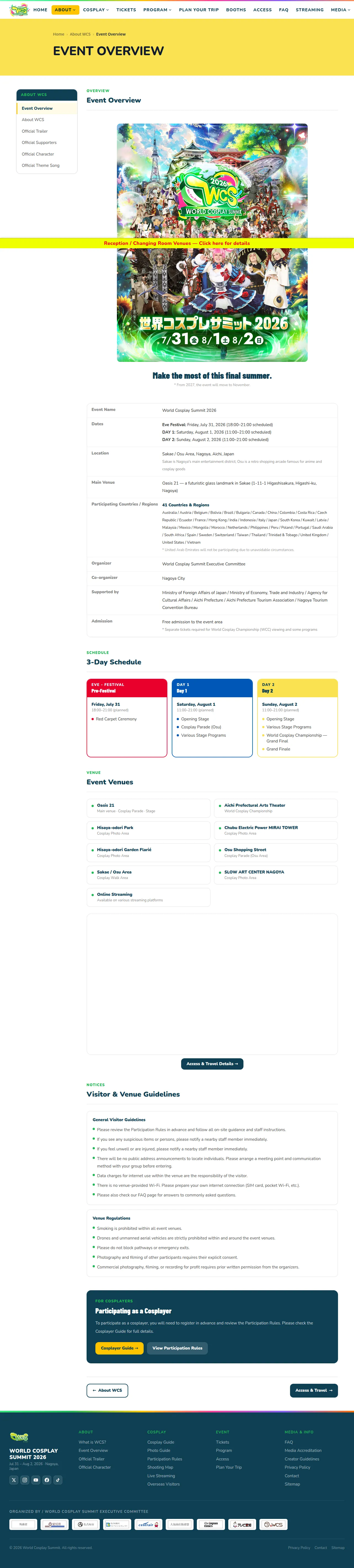Click the Sakae / Osu Area venue card
This screenshot has width=354, height=1568.
[148, 875]
